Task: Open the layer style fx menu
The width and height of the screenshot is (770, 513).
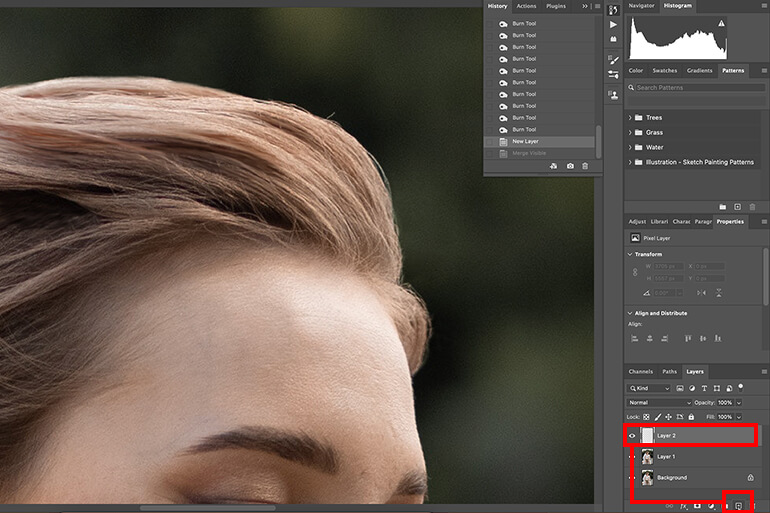Action: click(683, 506)
